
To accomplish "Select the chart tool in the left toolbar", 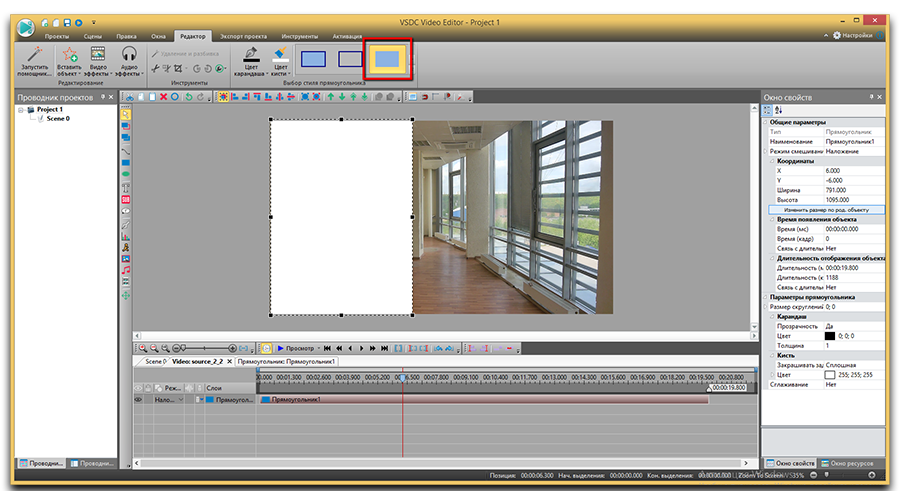I will [x=126, y=235].
